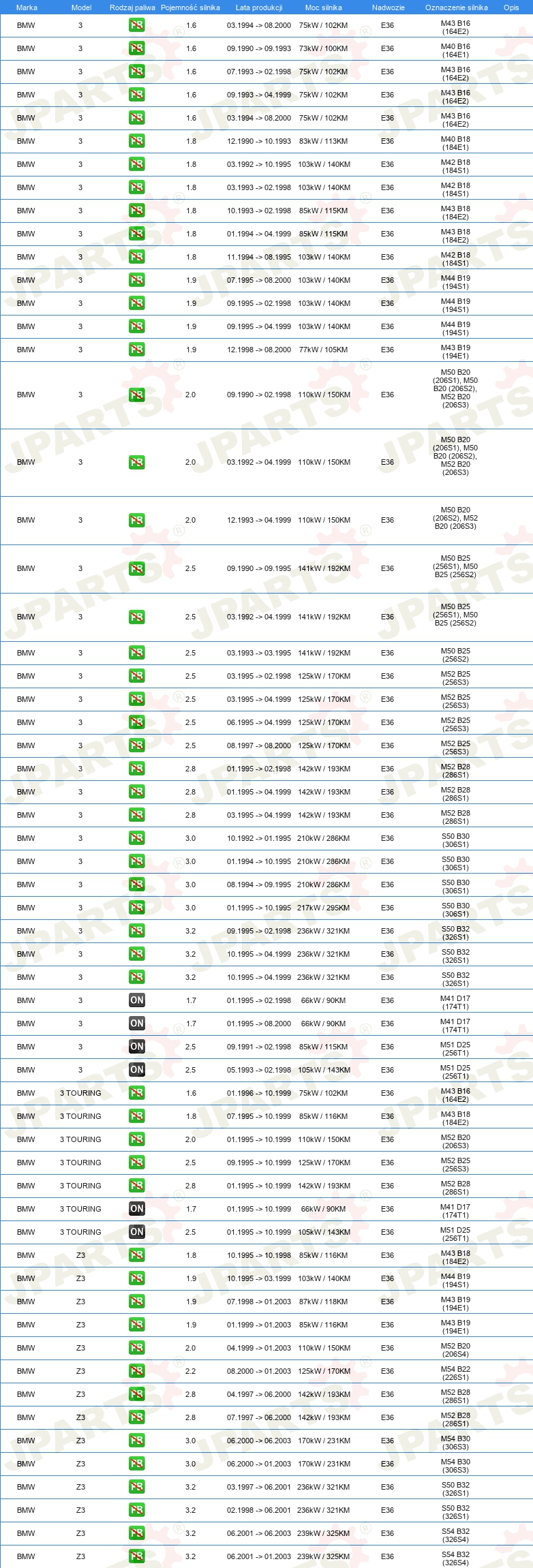This screenshot has width=533, height=1568.
Task: Click the Marka column header
Action: 27,7
